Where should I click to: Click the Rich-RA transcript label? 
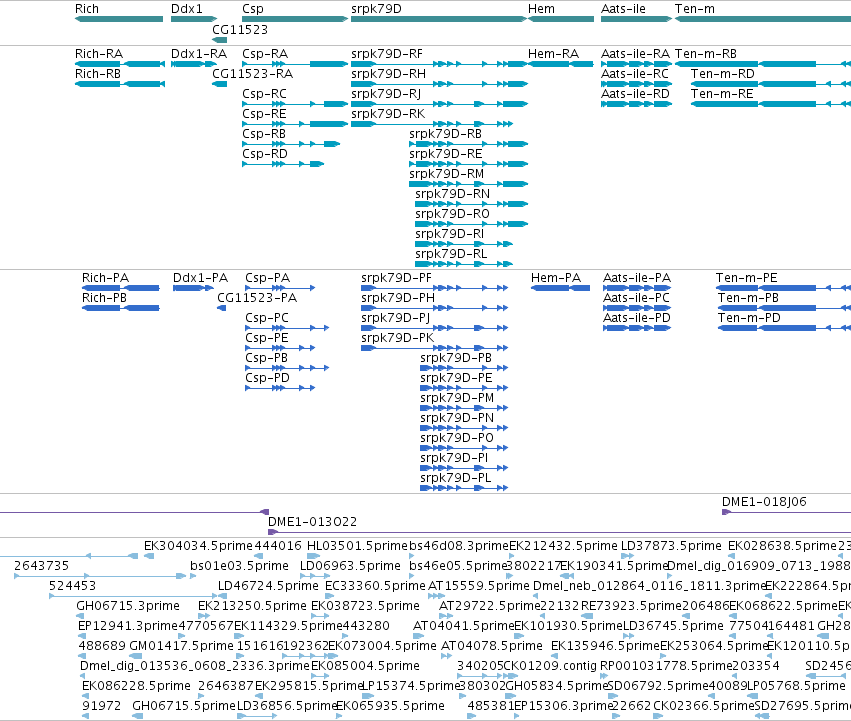[99, 54]
